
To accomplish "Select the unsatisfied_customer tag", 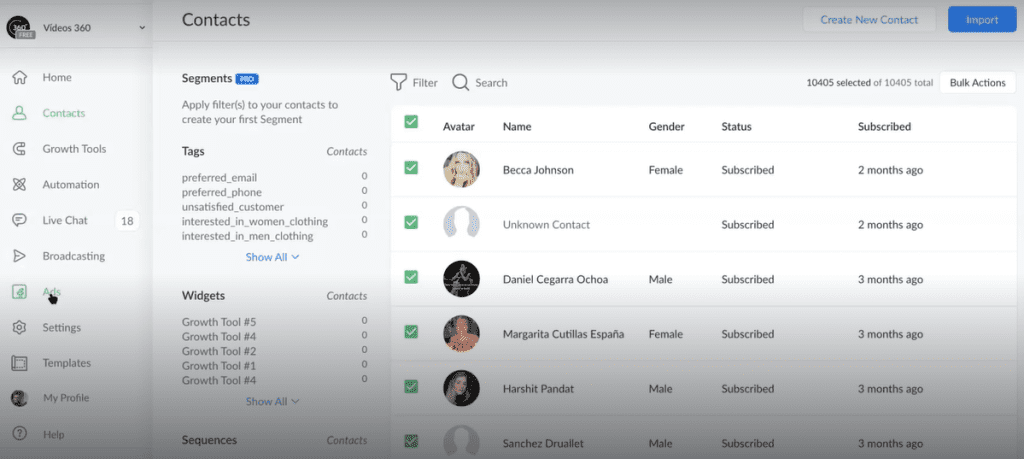I will (x=233, y=206).
